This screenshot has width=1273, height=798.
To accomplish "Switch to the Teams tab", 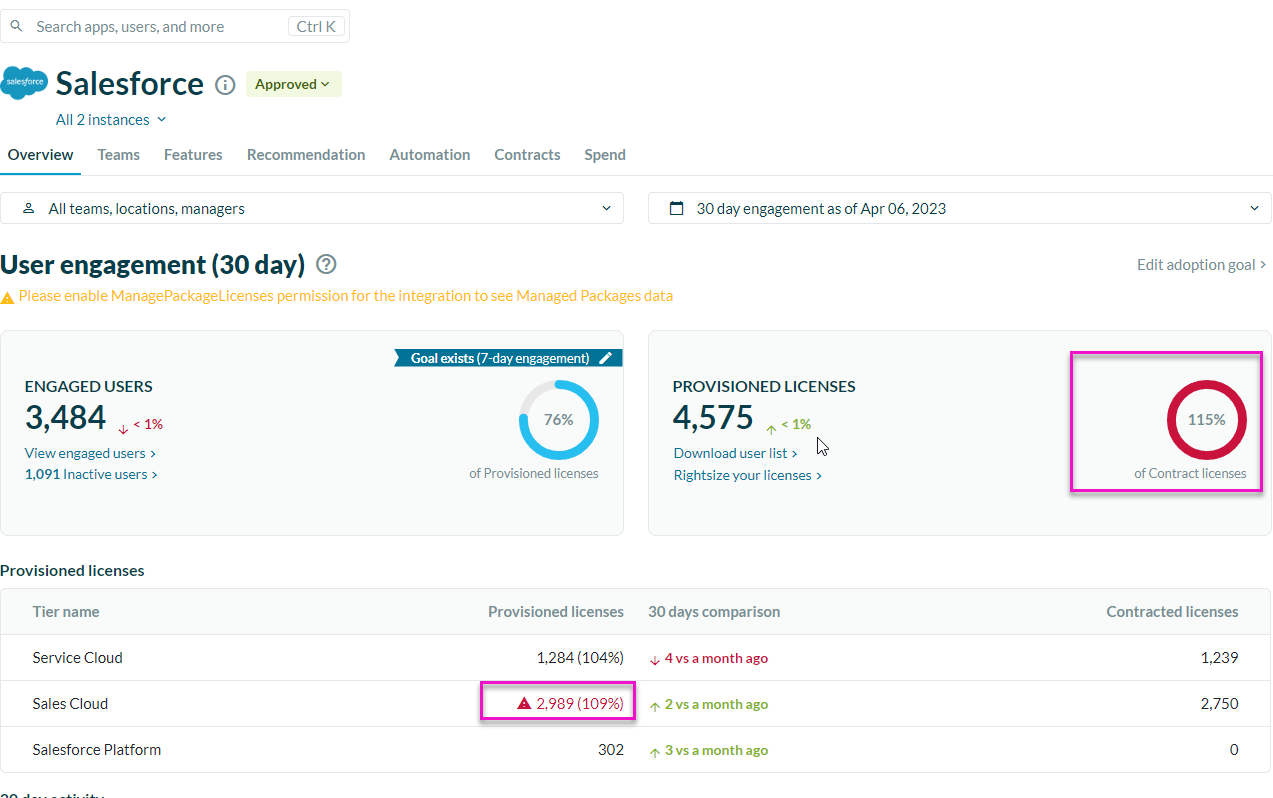I will 118,155.
